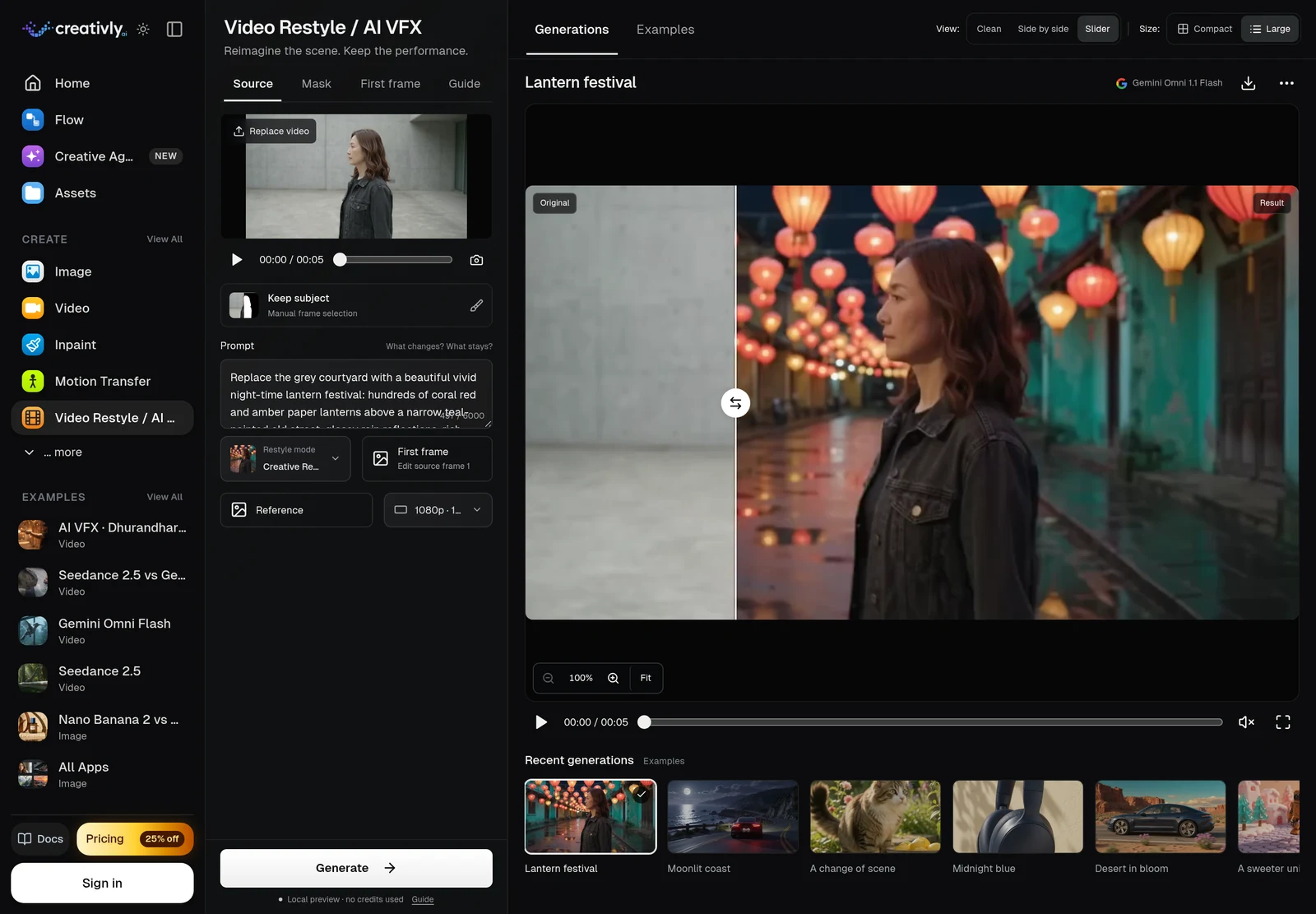Screen dimensions: 1316x914
Task: Set size to Large
Action: pos(1270,29)
